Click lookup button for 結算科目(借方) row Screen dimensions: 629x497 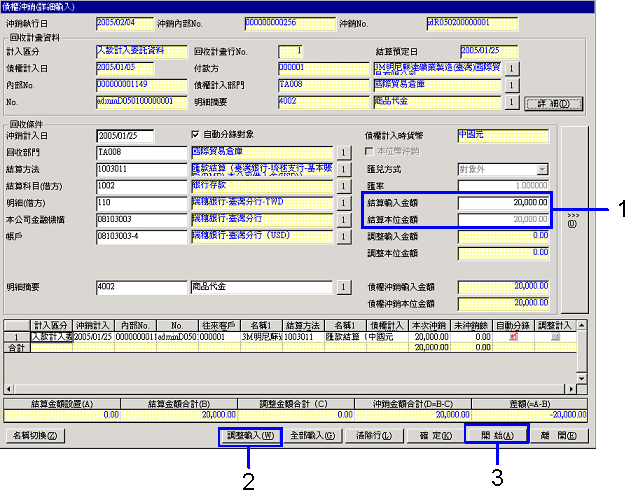[342, 186]
